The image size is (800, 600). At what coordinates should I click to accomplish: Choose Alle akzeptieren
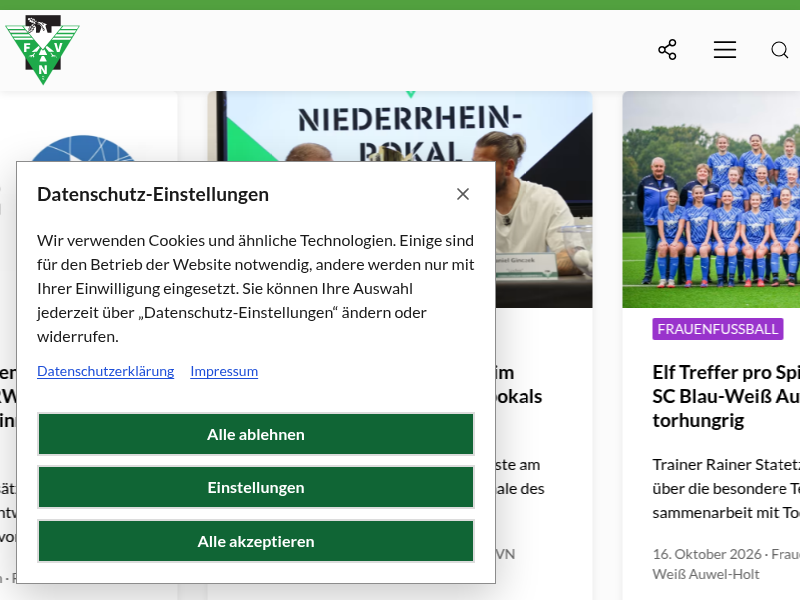point(256,541)
